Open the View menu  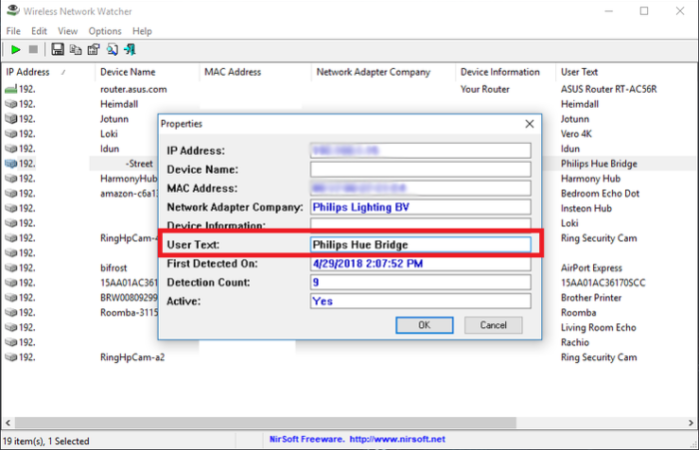coord(67,31)
